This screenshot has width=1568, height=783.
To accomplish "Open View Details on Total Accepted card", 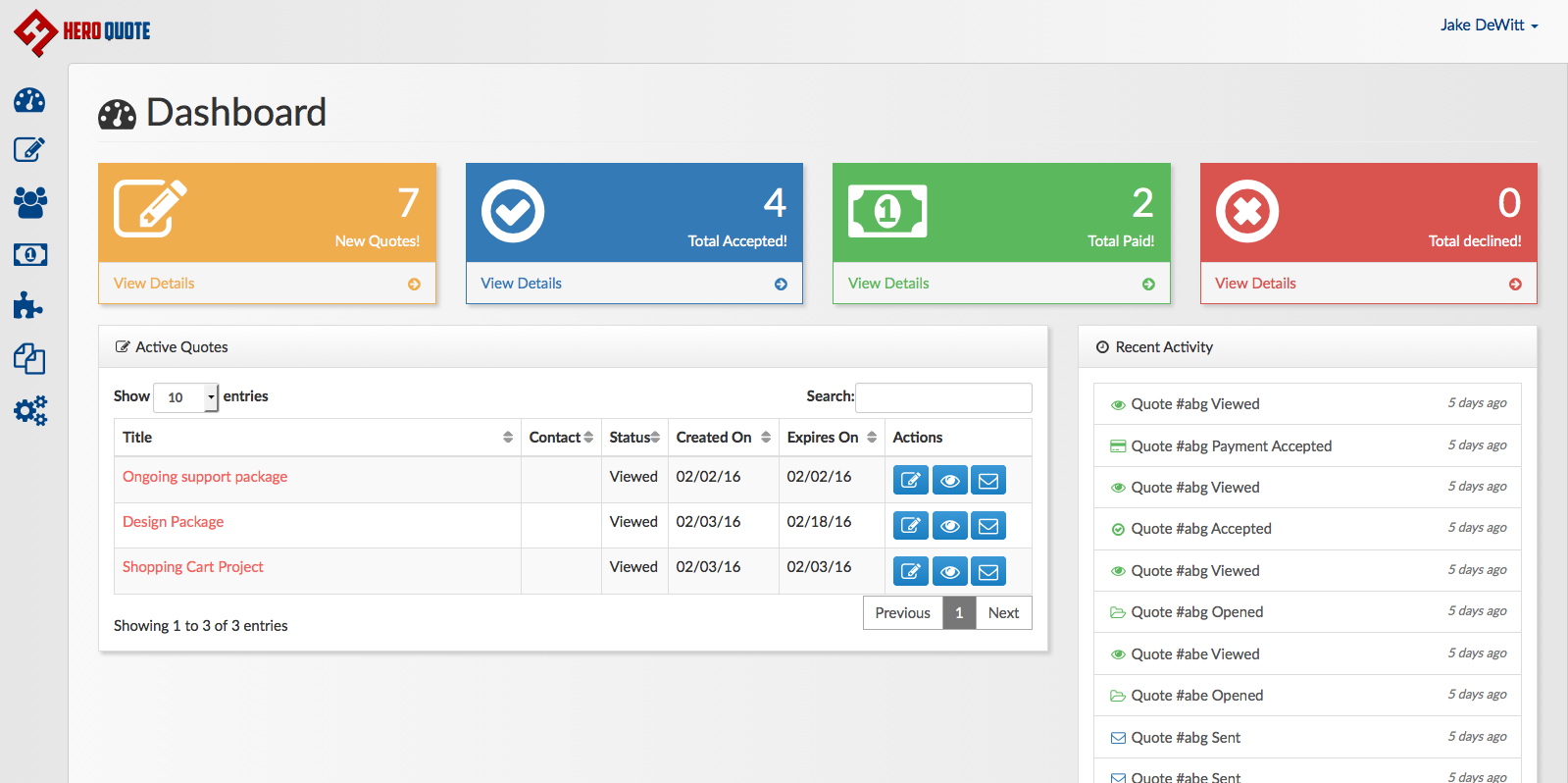I will tap(522, 284).
